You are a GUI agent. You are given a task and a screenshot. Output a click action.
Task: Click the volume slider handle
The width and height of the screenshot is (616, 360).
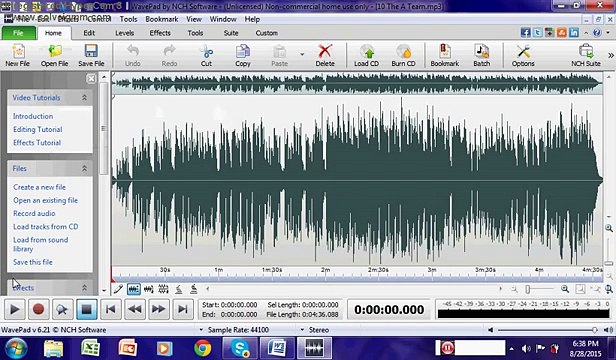[x=594, y=330]
